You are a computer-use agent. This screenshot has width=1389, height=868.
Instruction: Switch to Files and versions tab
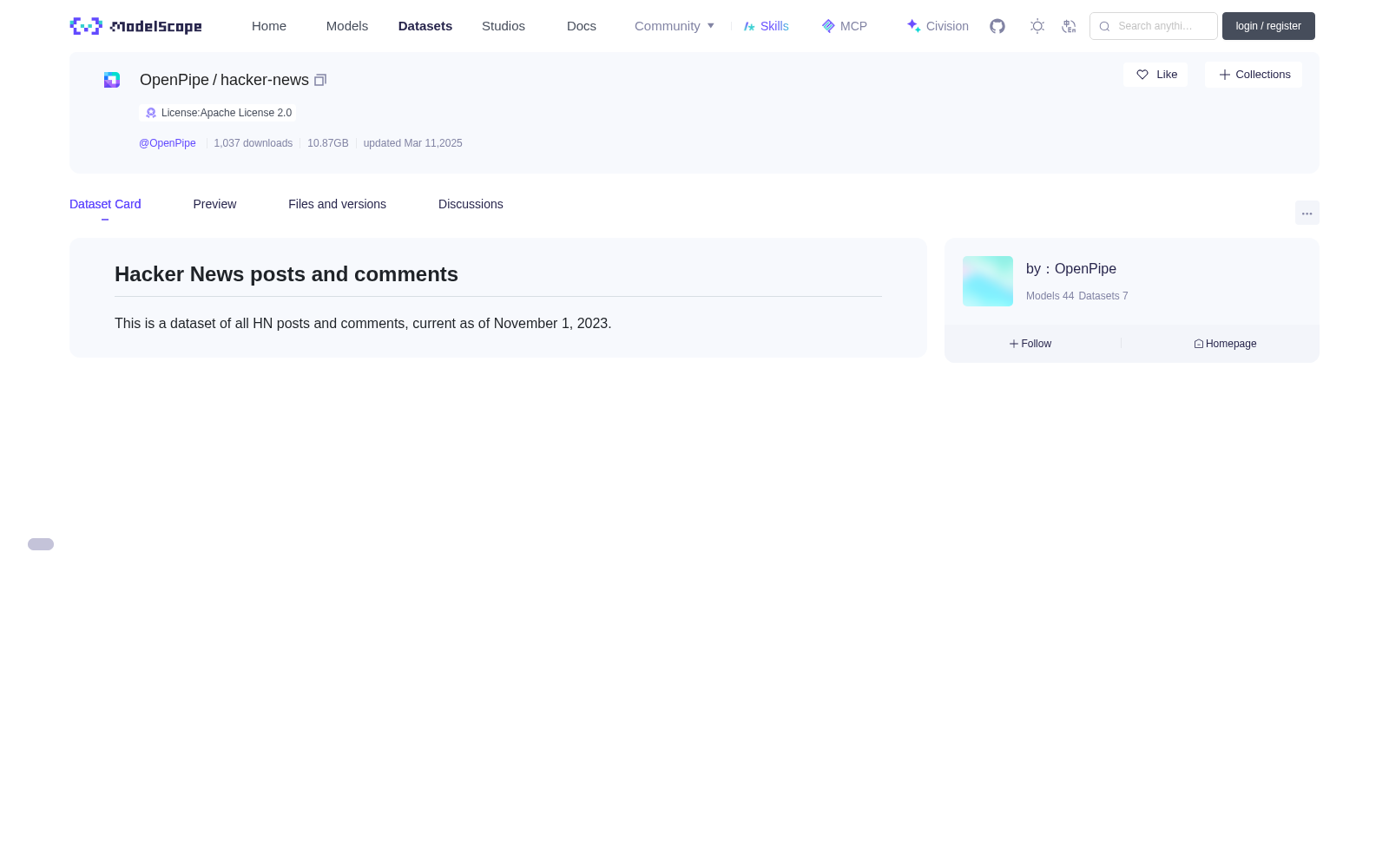pyautogui.click(x=337, y=204)
